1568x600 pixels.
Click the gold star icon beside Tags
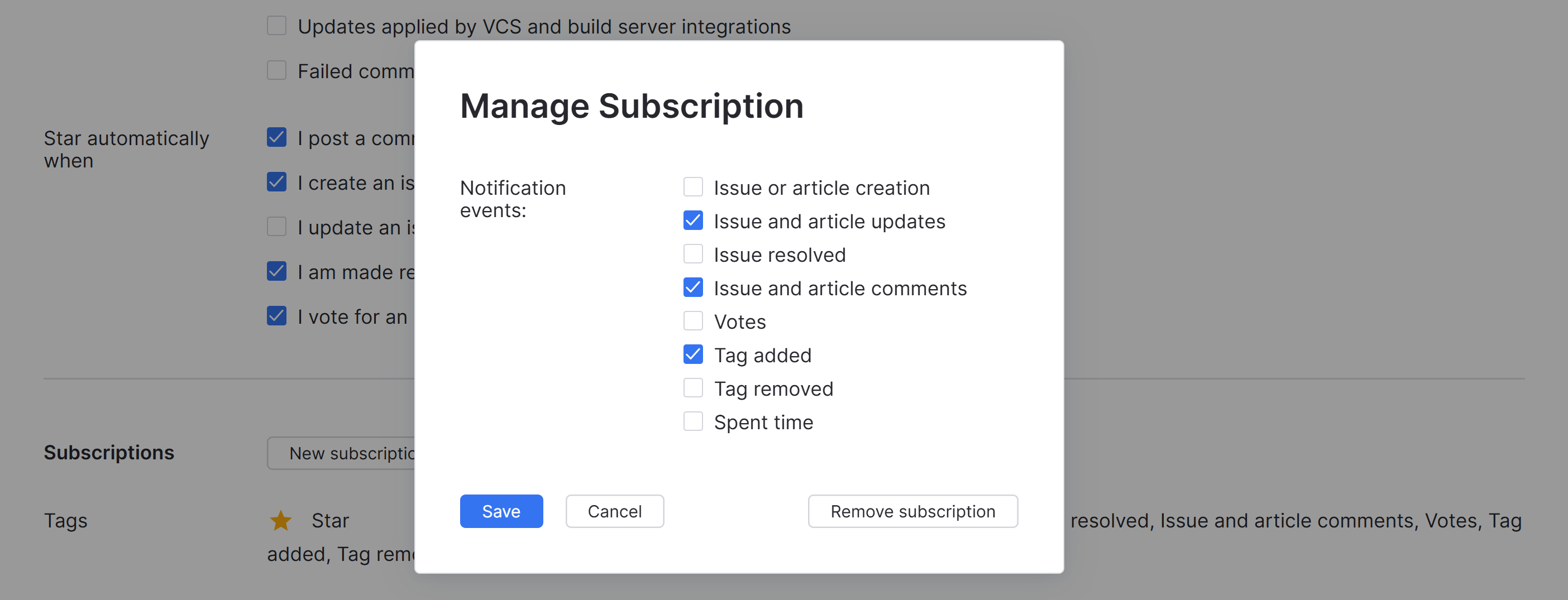(281, 520)
